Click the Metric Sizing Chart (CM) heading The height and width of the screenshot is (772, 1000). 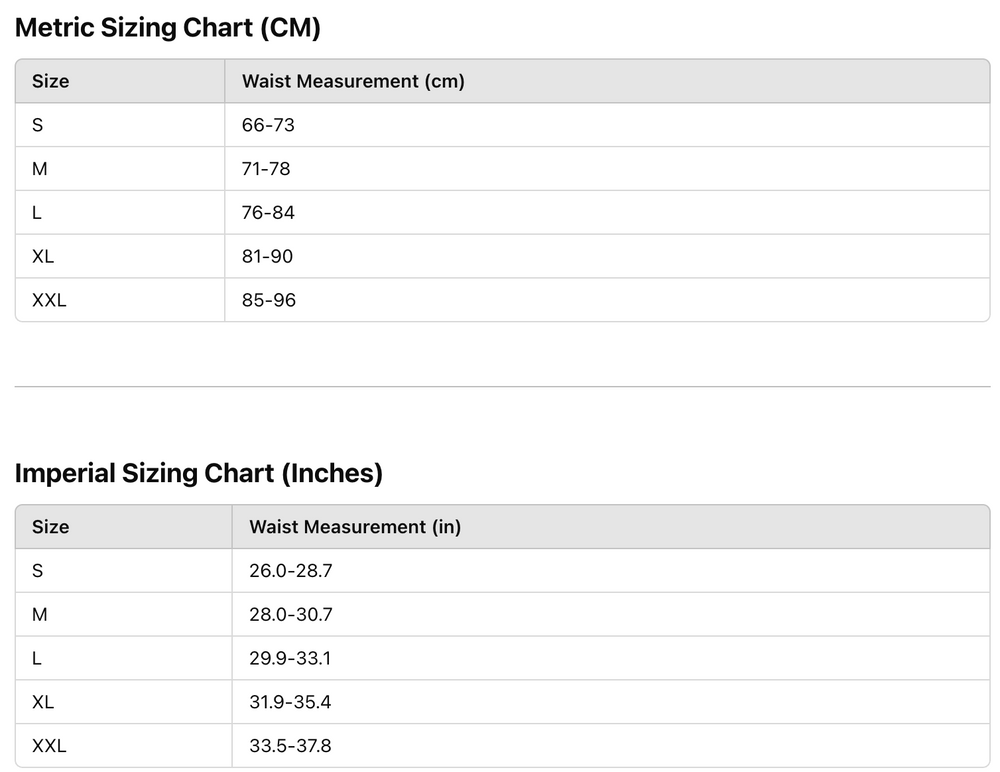pyautogui.click(x=168, y=28)
